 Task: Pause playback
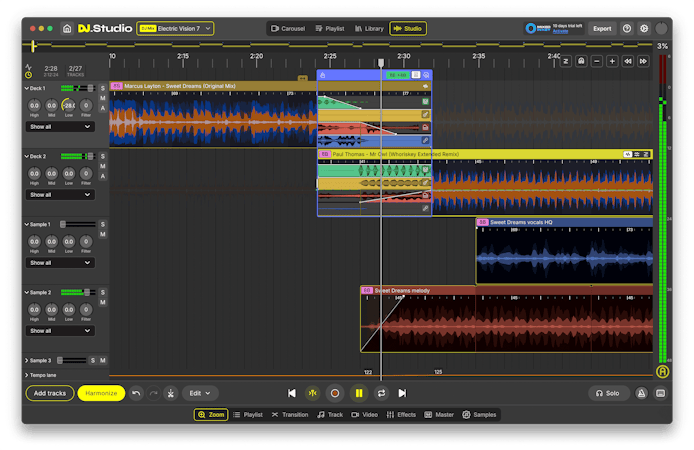tap(359, 393)
